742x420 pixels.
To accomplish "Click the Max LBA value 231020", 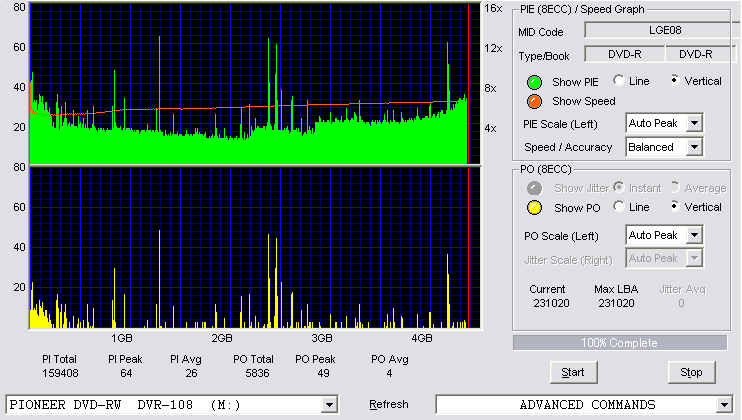I will [x=616, y=303].
